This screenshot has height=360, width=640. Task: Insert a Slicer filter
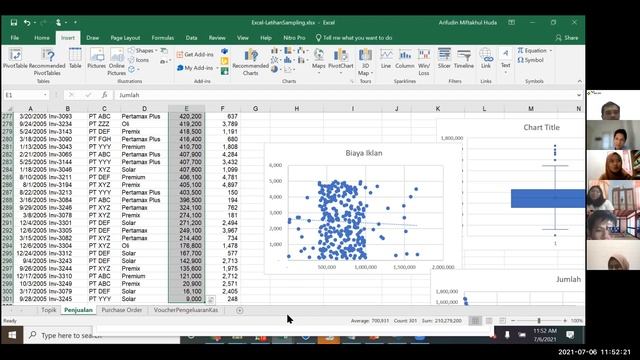[x=444, y=58]
